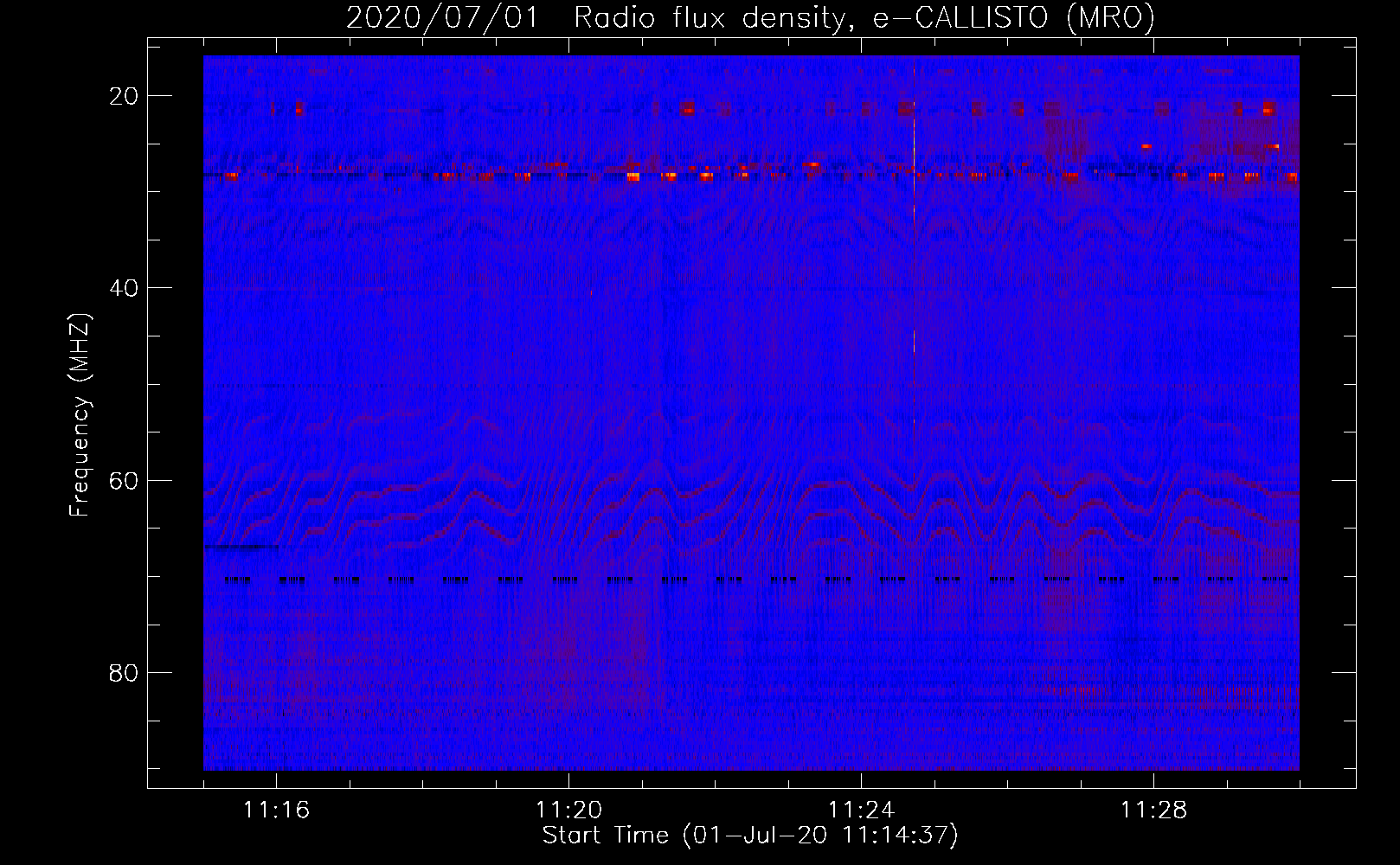Click the plot title "Radio flux density, e-CALLISTO (MRO)"
This screenshot has height=865, width=1400.
(x=864, y=17)
